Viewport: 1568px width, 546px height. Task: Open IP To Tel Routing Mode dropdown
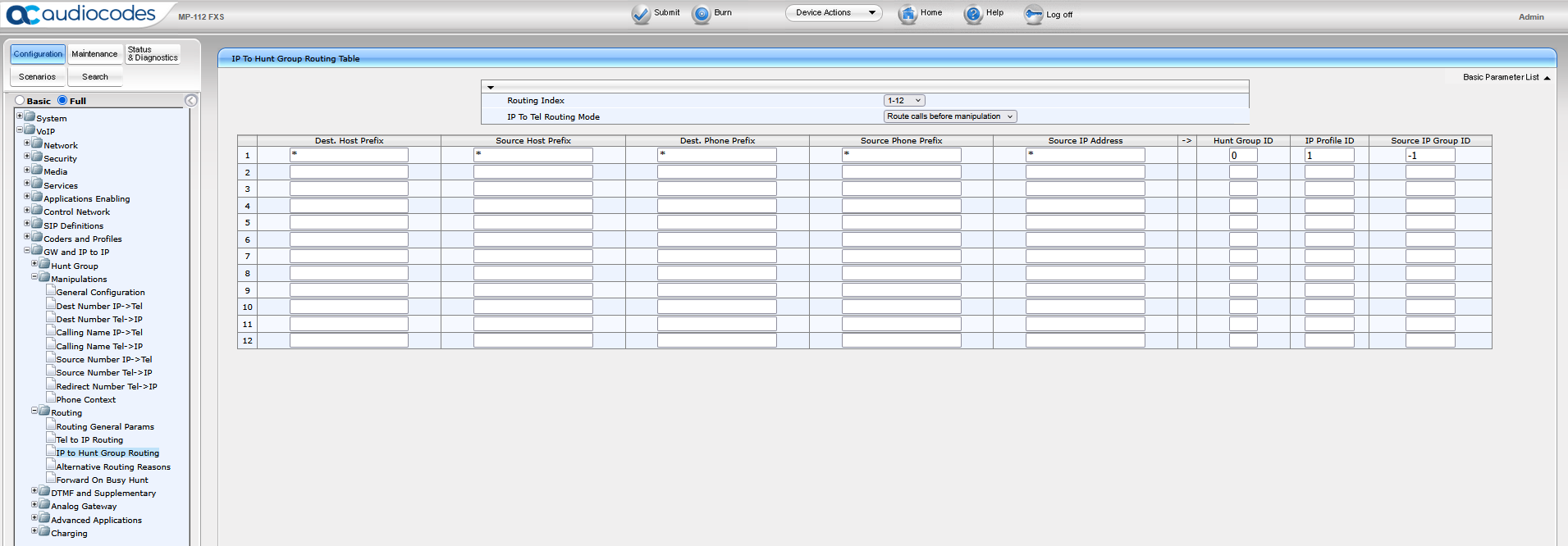point(950,116)
